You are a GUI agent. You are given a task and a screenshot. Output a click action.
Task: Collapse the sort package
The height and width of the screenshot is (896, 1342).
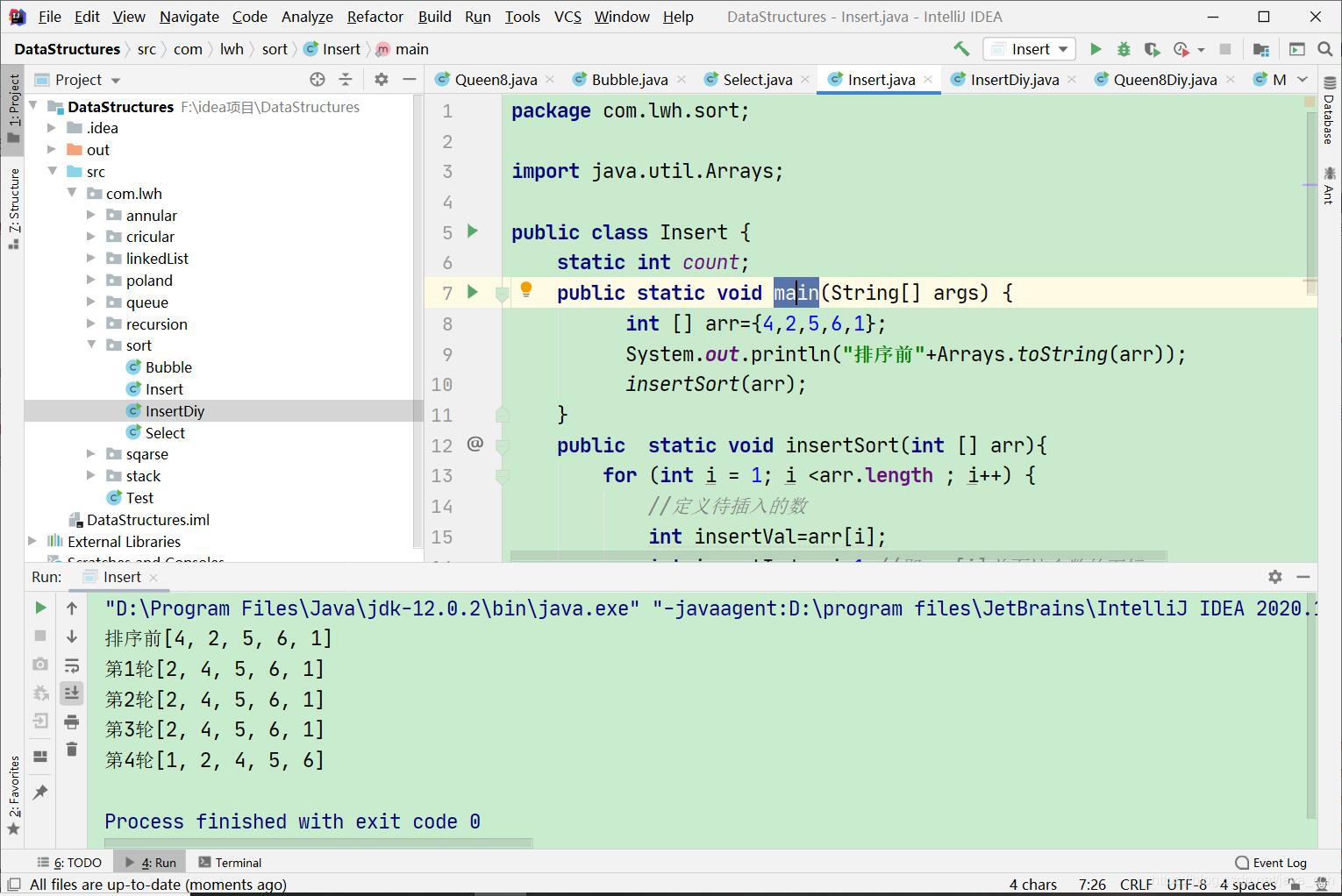(x=91, y=345)
